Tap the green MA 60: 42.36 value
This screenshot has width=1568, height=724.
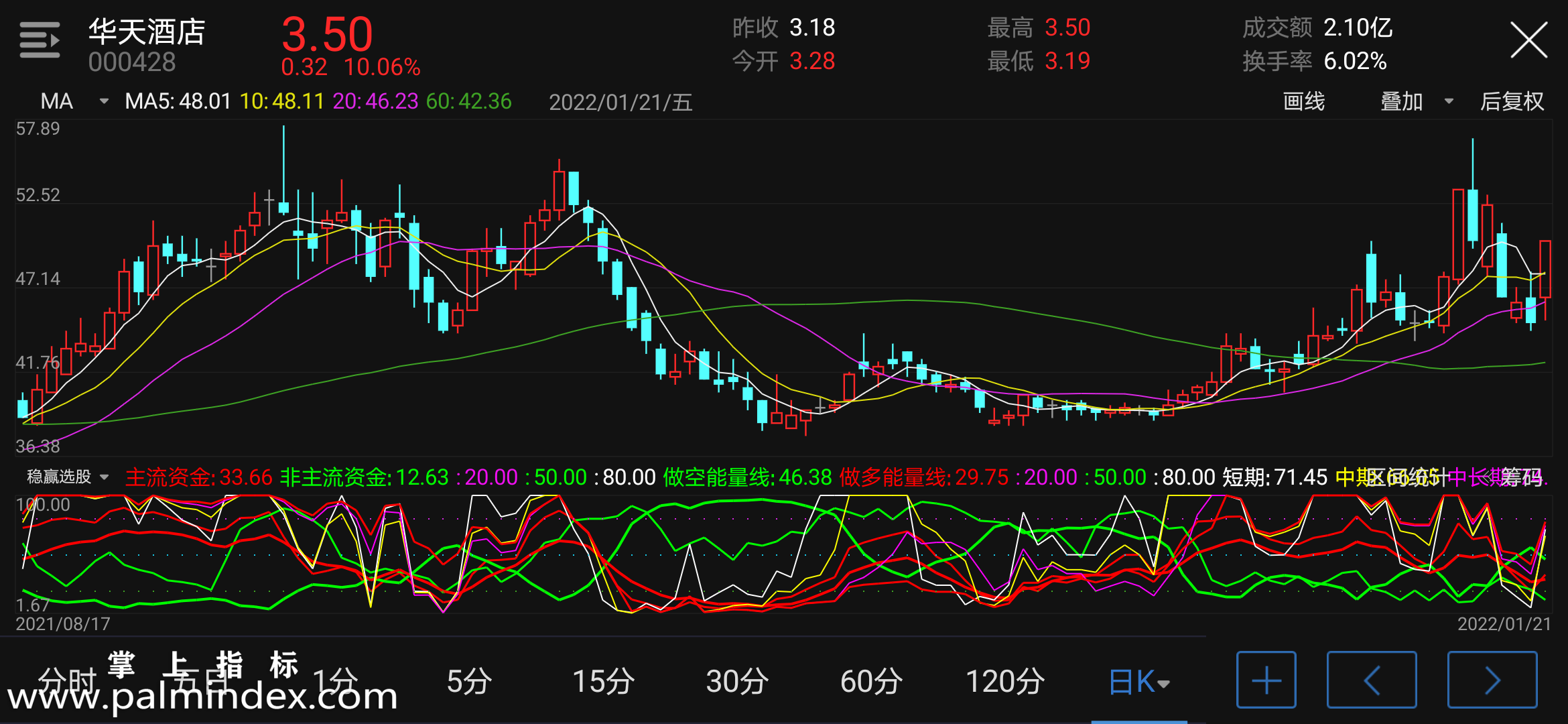pyautogui.click(x=469, y=101)
